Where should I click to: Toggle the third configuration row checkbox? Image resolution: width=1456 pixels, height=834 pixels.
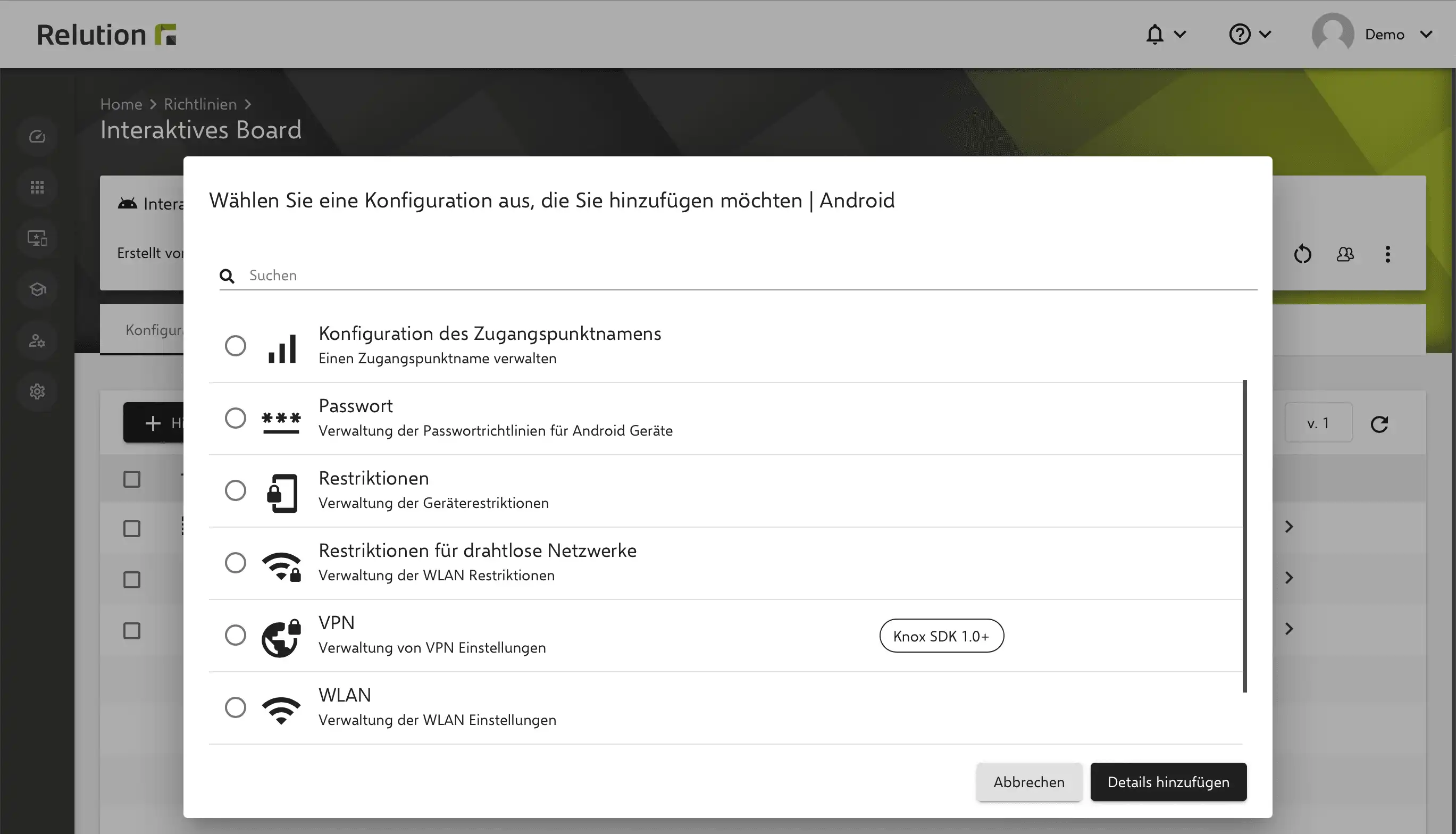132,631
